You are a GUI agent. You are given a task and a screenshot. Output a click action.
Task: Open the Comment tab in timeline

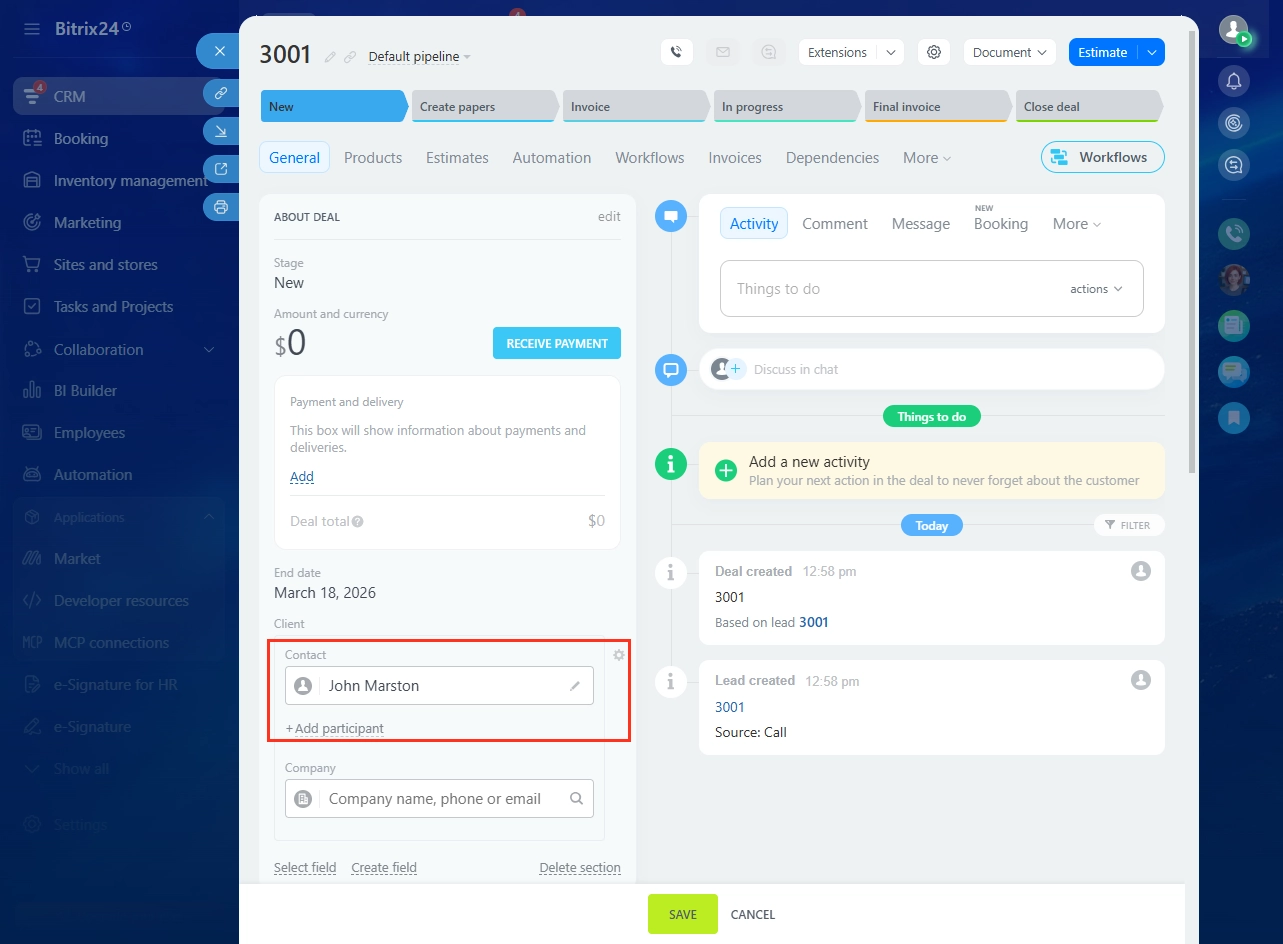pyautogui.click(x=835, y=224)
